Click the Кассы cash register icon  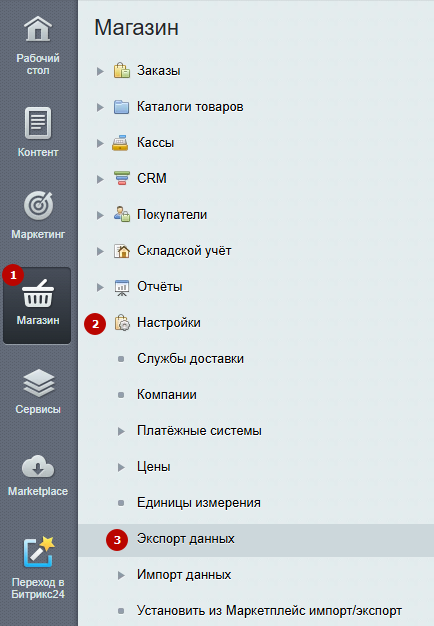120,143
